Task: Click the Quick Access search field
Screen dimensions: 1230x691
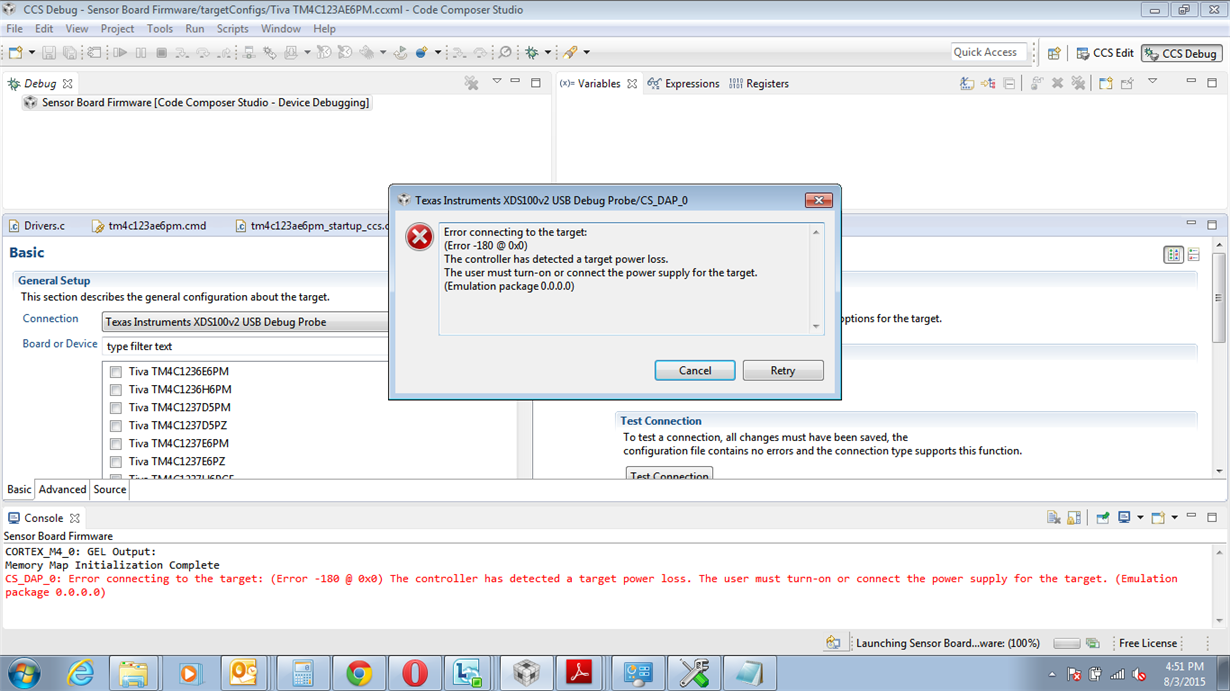Action: coord(989,52)
